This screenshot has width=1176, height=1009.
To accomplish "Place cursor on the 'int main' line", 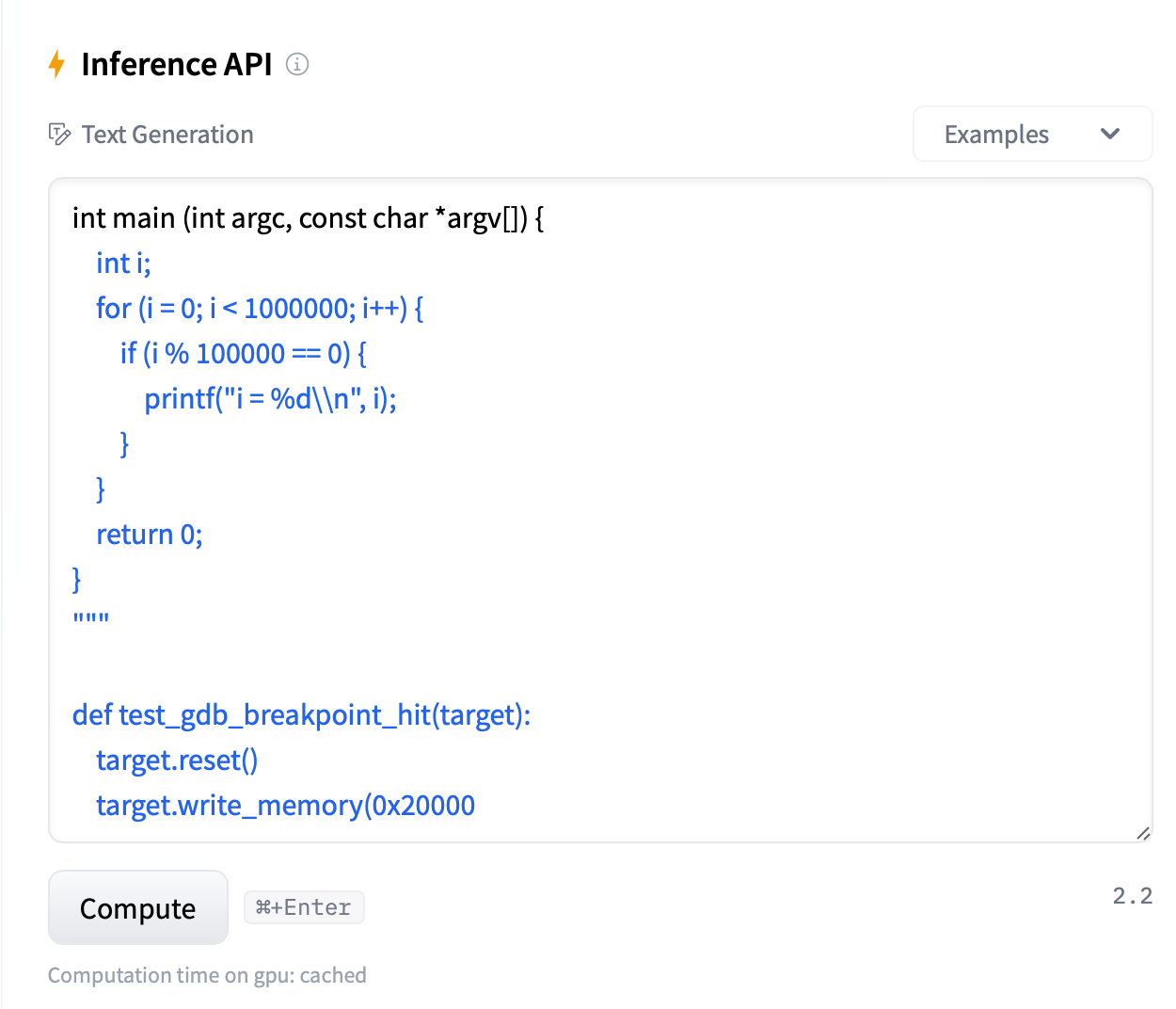I will click(308, 218).
